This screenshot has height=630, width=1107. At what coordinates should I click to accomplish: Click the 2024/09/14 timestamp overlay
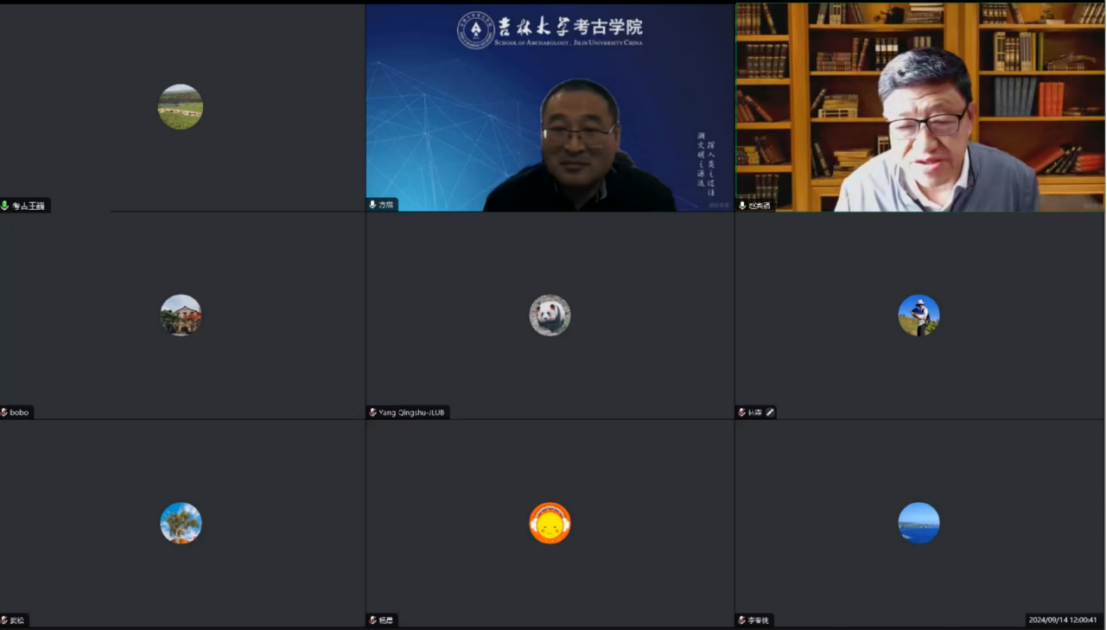[1062, 620]
